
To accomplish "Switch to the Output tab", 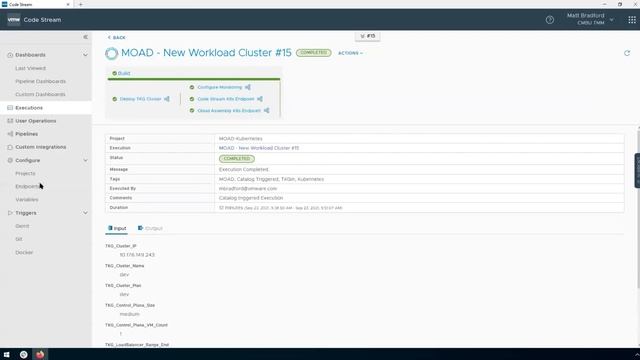I will 150,228.
